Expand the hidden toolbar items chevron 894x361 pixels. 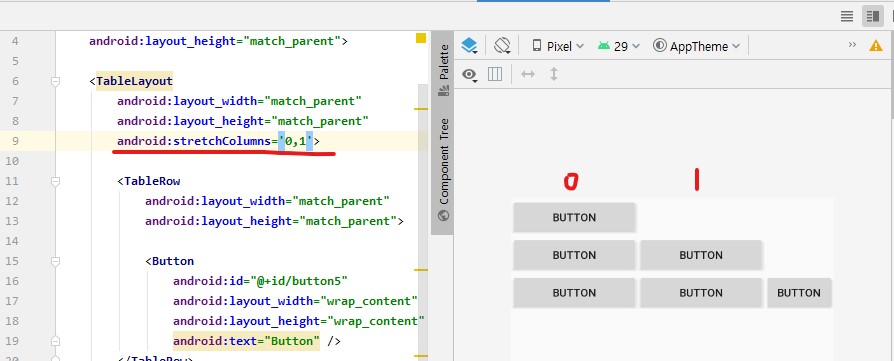tap(852, 45)
